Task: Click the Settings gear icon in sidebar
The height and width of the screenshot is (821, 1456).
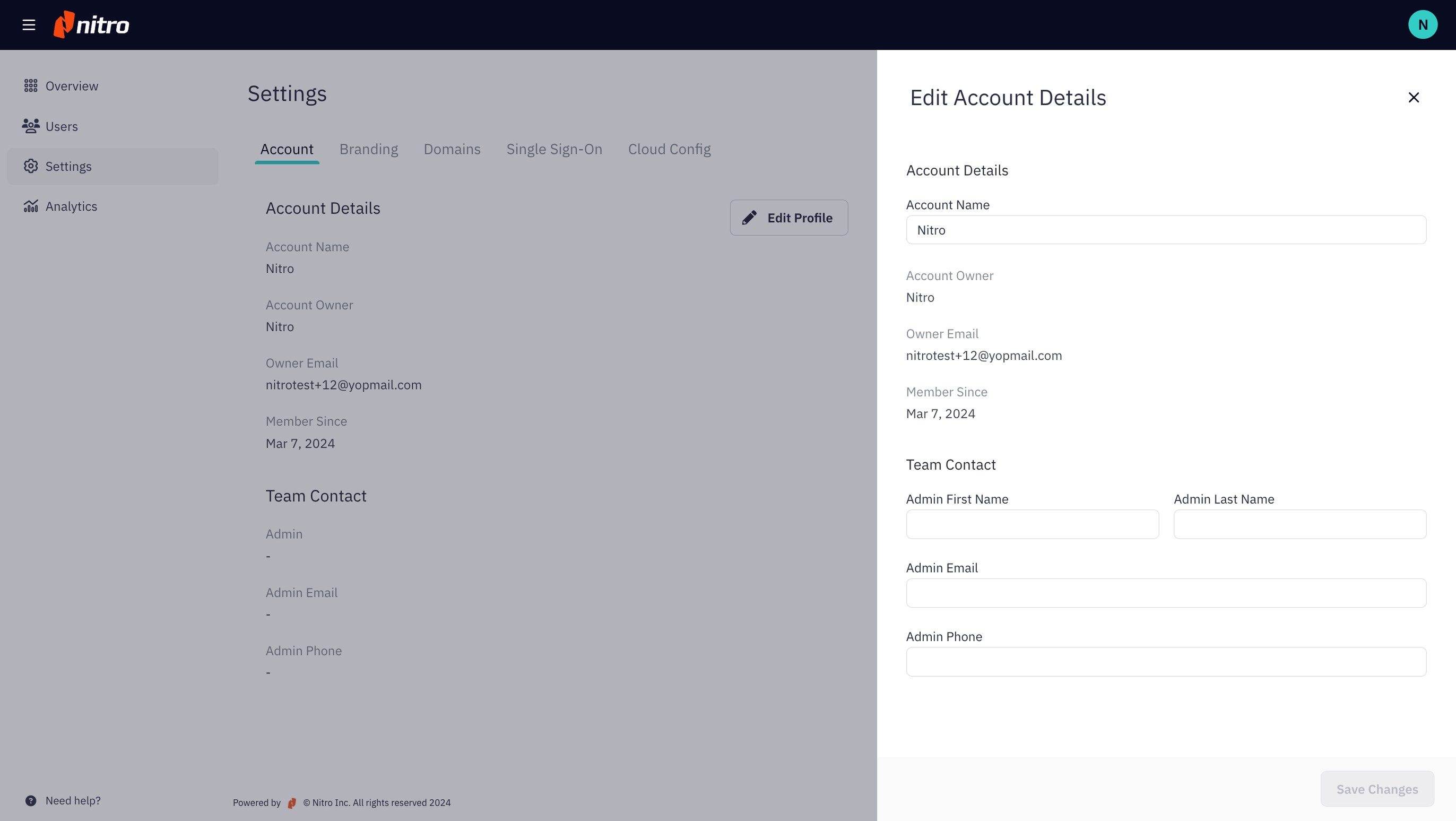Action: (x=32, y=166)
